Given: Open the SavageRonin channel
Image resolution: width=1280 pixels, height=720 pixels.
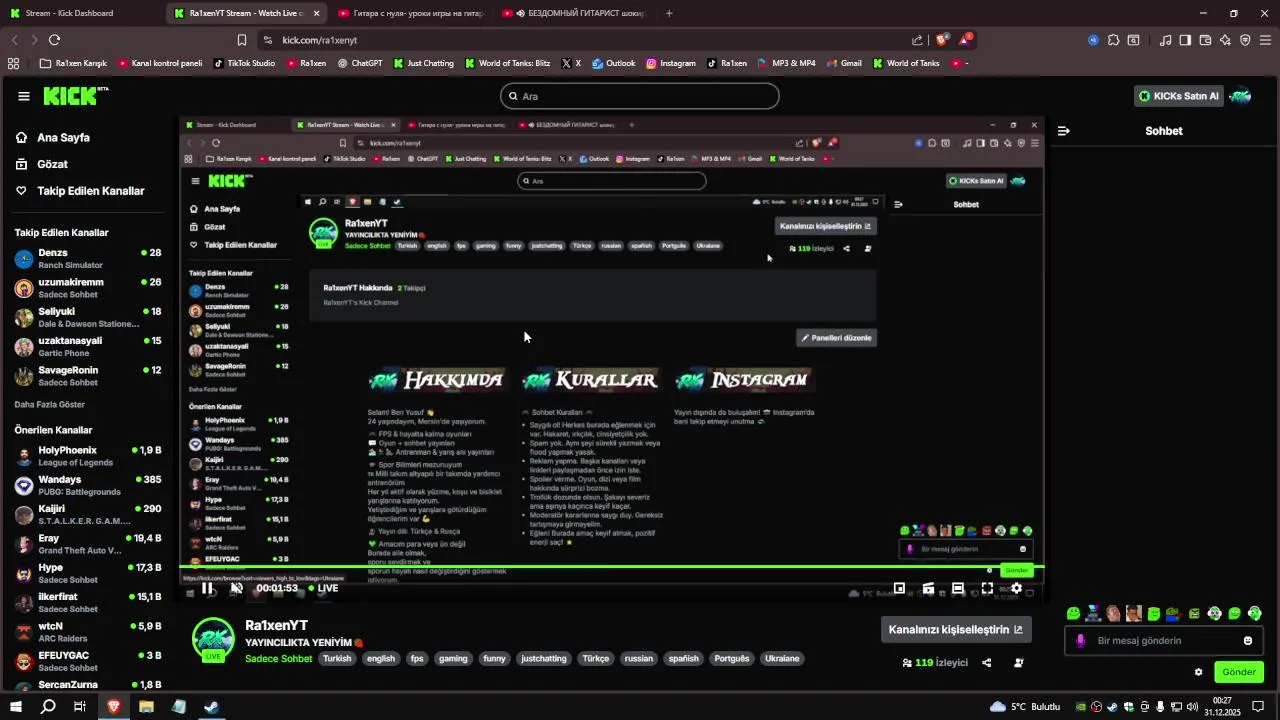Looking at the screenshot, I should click(x=88, y=376).
